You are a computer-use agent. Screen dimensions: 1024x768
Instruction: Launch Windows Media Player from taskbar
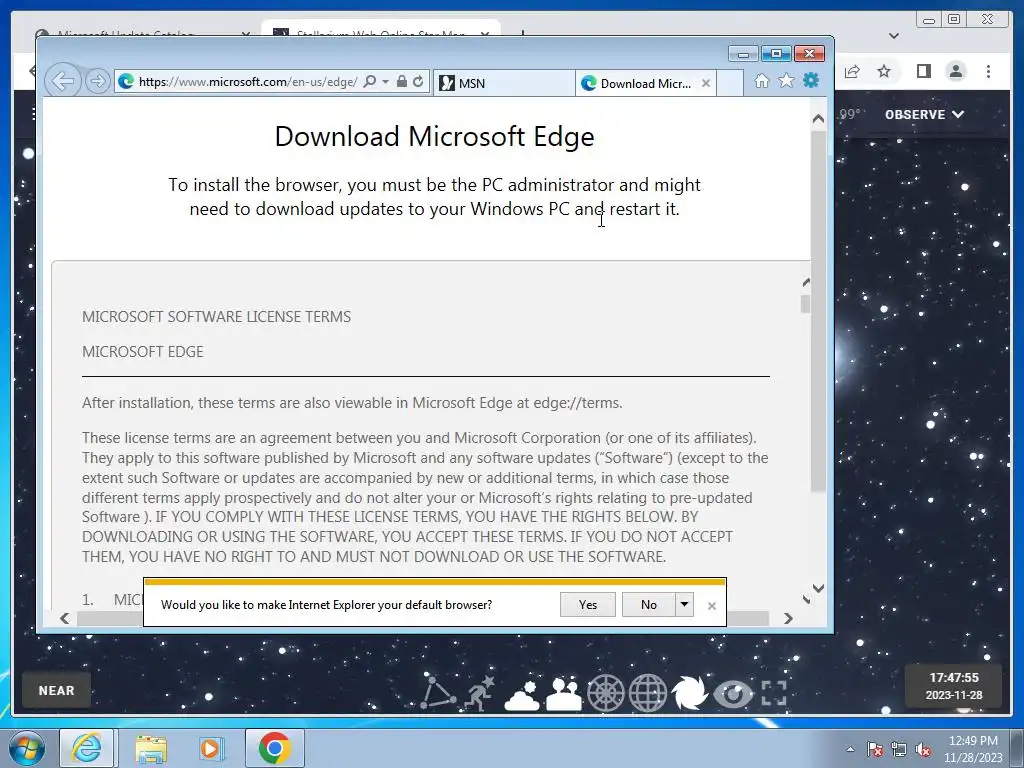coord(212,748)
